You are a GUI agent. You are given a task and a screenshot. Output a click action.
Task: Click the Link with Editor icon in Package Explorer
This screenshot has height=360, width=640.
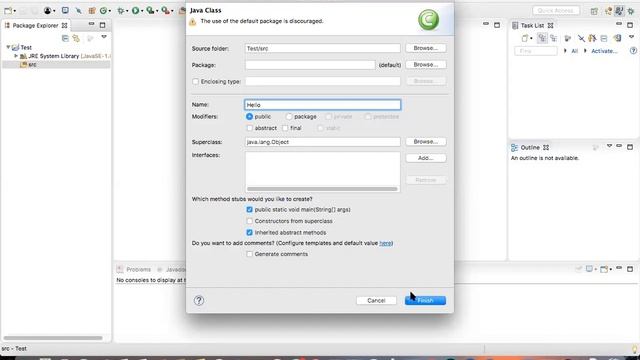coord(76,38)
